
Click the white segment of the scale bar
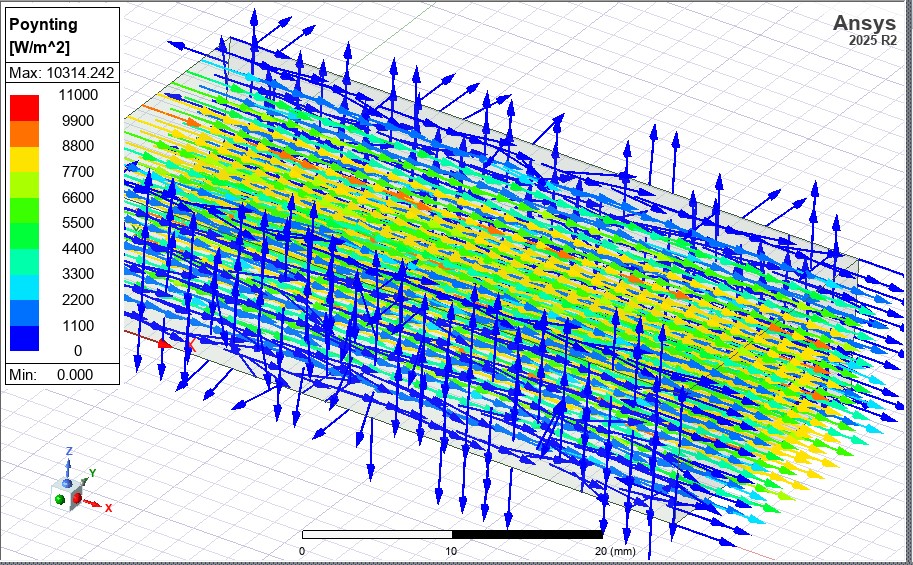coord(377,535)
